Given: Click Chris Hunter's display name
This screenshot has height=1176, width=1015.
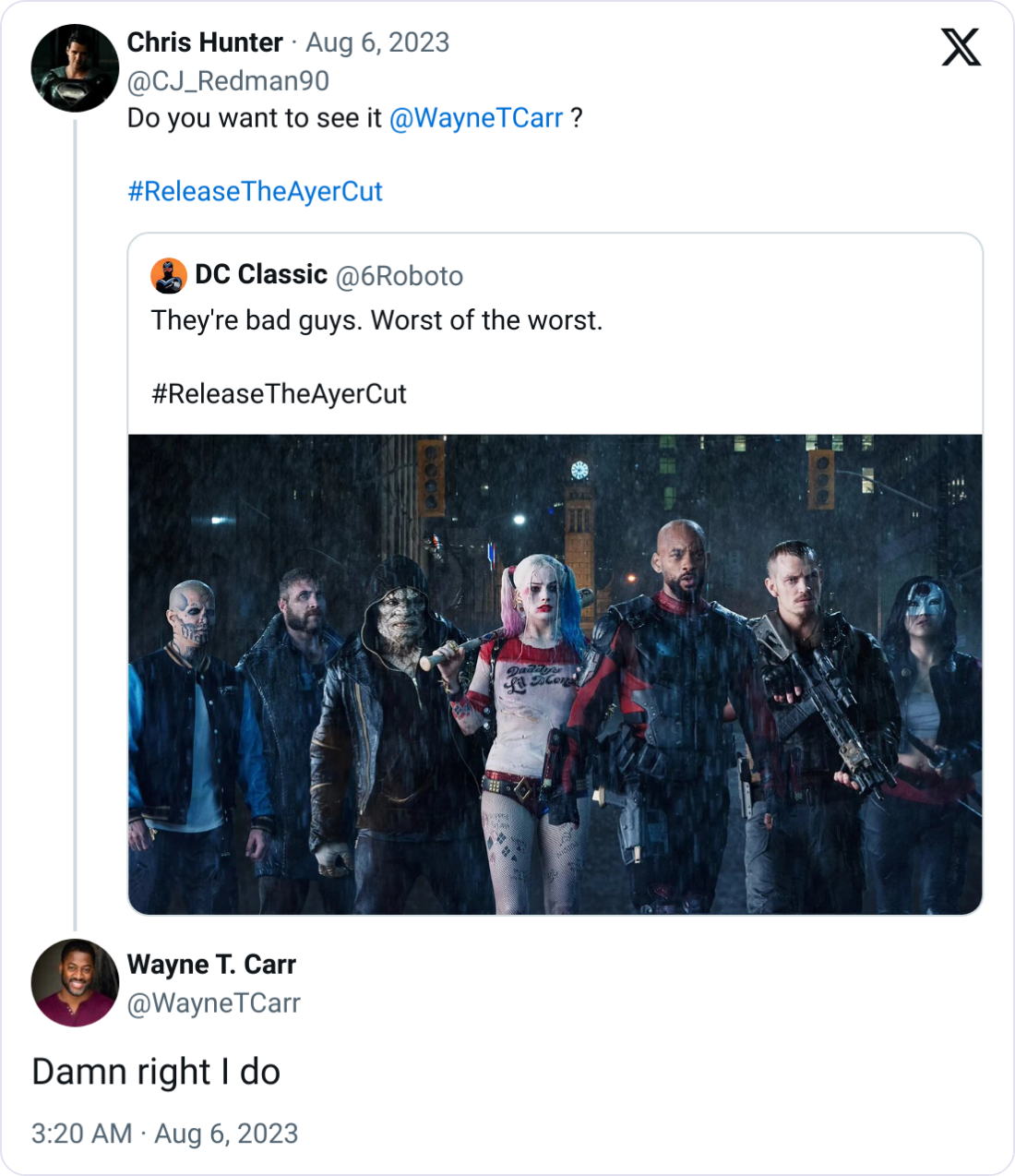Looking at the screenshot, I should click(202, 42).
